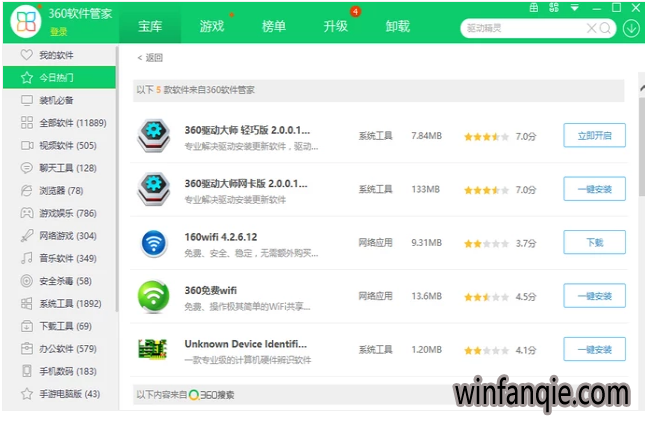Screen dimensions: 645x424
Task: Open the download manager arrow icon
Action: tap(631, 28)
